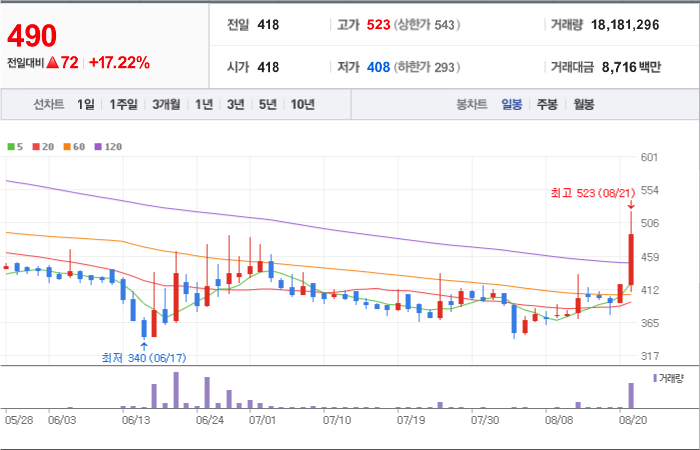Click the 고가 523 value
This screenshot has width=700, height=450.
coord(379,25)
